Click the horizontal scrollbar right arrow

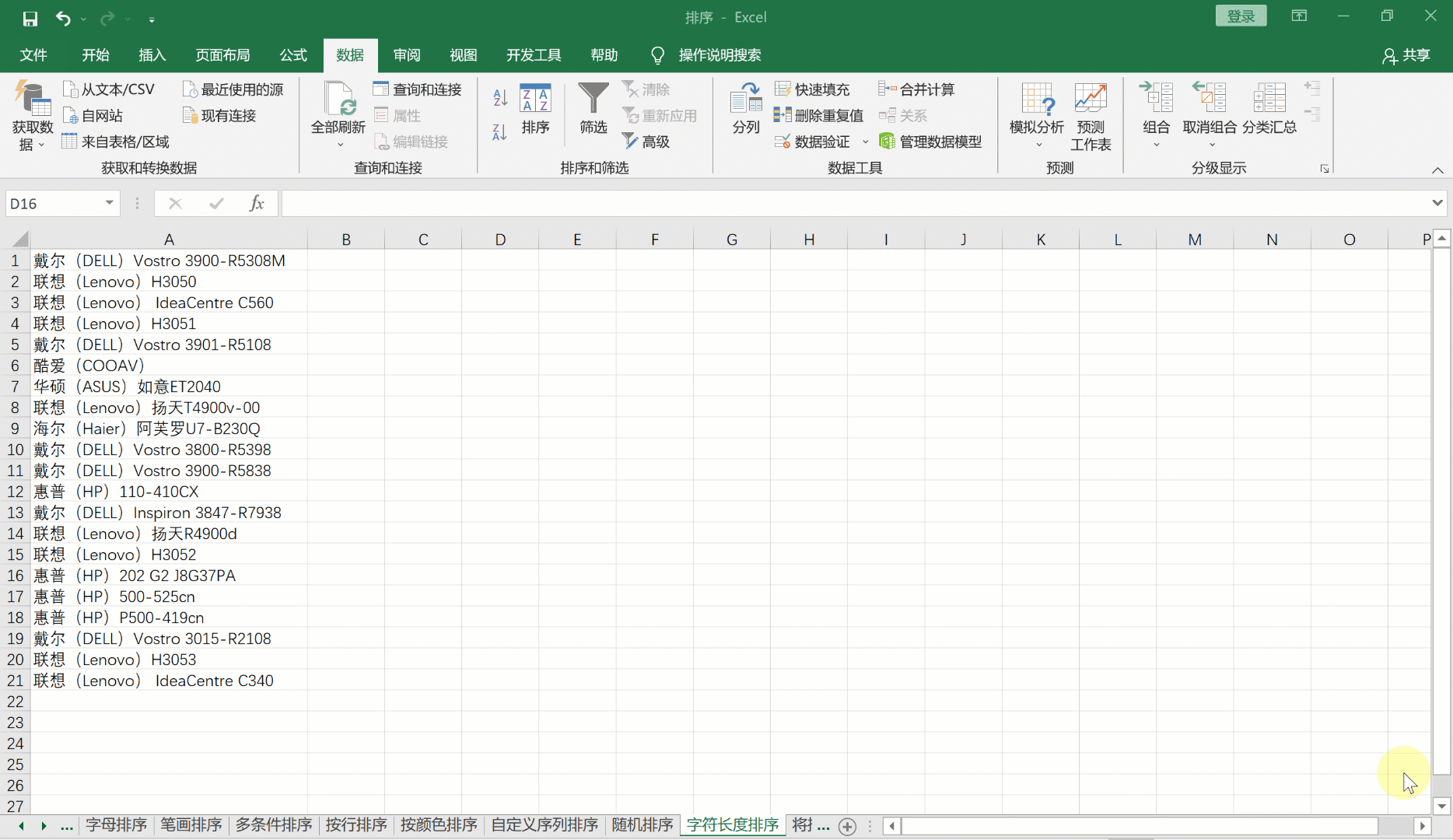tap(1423, 826)
